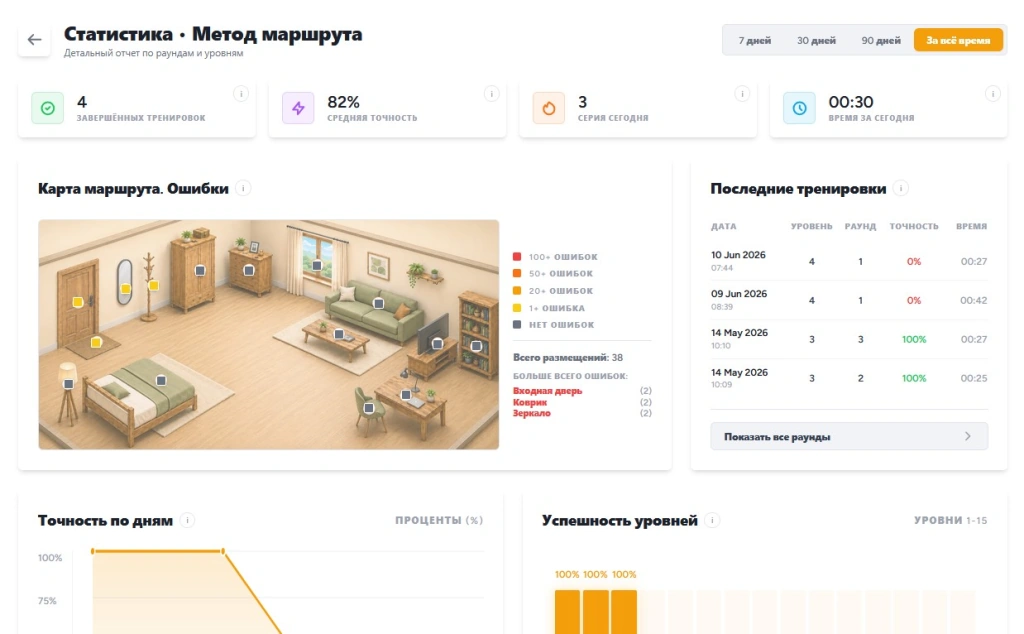1024x634 pixels.
Task: Click the gray marker on the green sofa
Action: coord(378,304)
